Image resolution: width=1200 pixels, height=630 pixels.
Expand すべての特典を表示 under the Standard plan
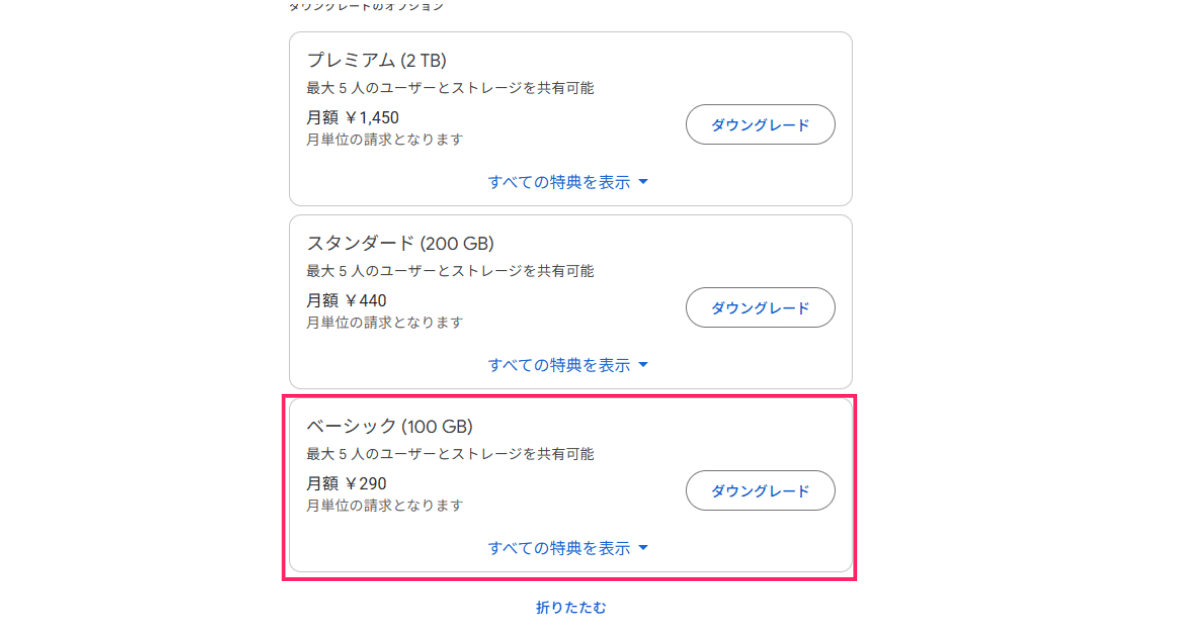(559, 365)
